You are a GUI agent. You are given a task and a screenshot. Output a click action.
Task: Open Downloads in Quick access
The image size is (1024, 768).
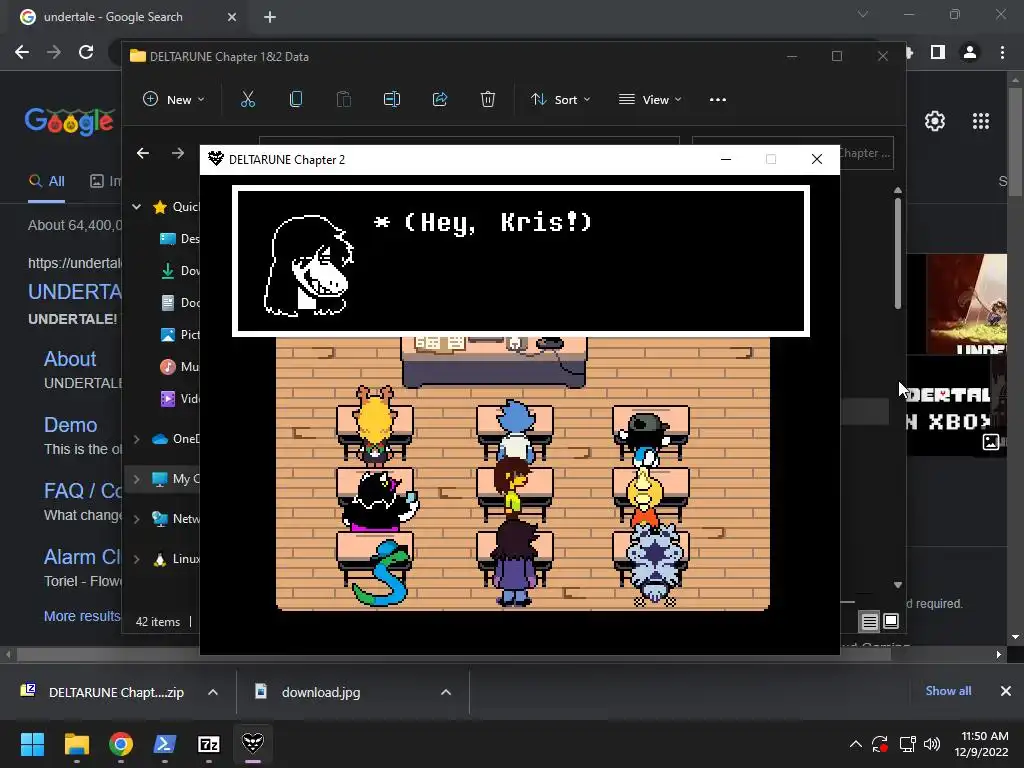[180, 271]
